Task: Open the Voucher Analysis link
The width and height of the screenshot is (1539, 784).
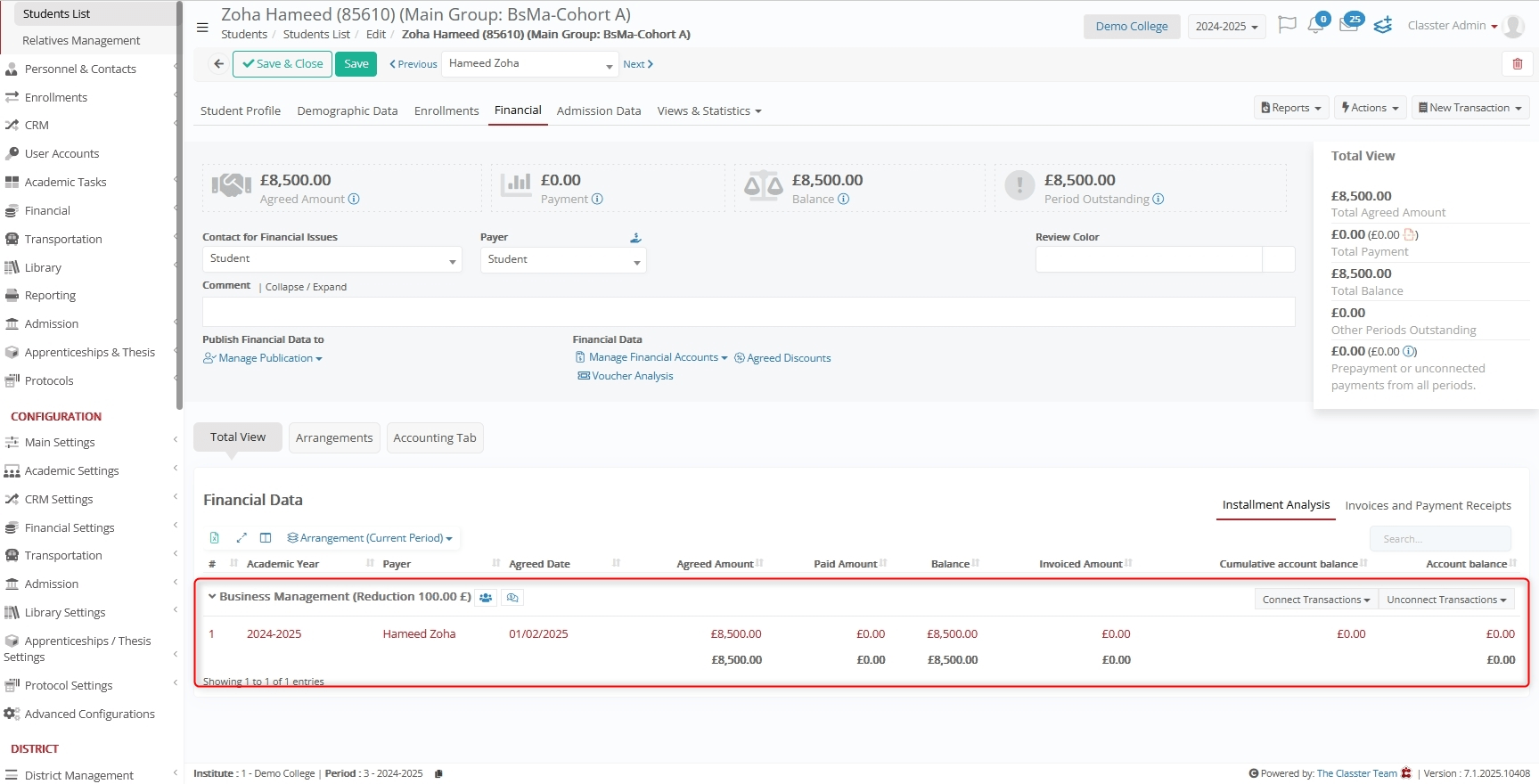Action: tap(632, 376)
